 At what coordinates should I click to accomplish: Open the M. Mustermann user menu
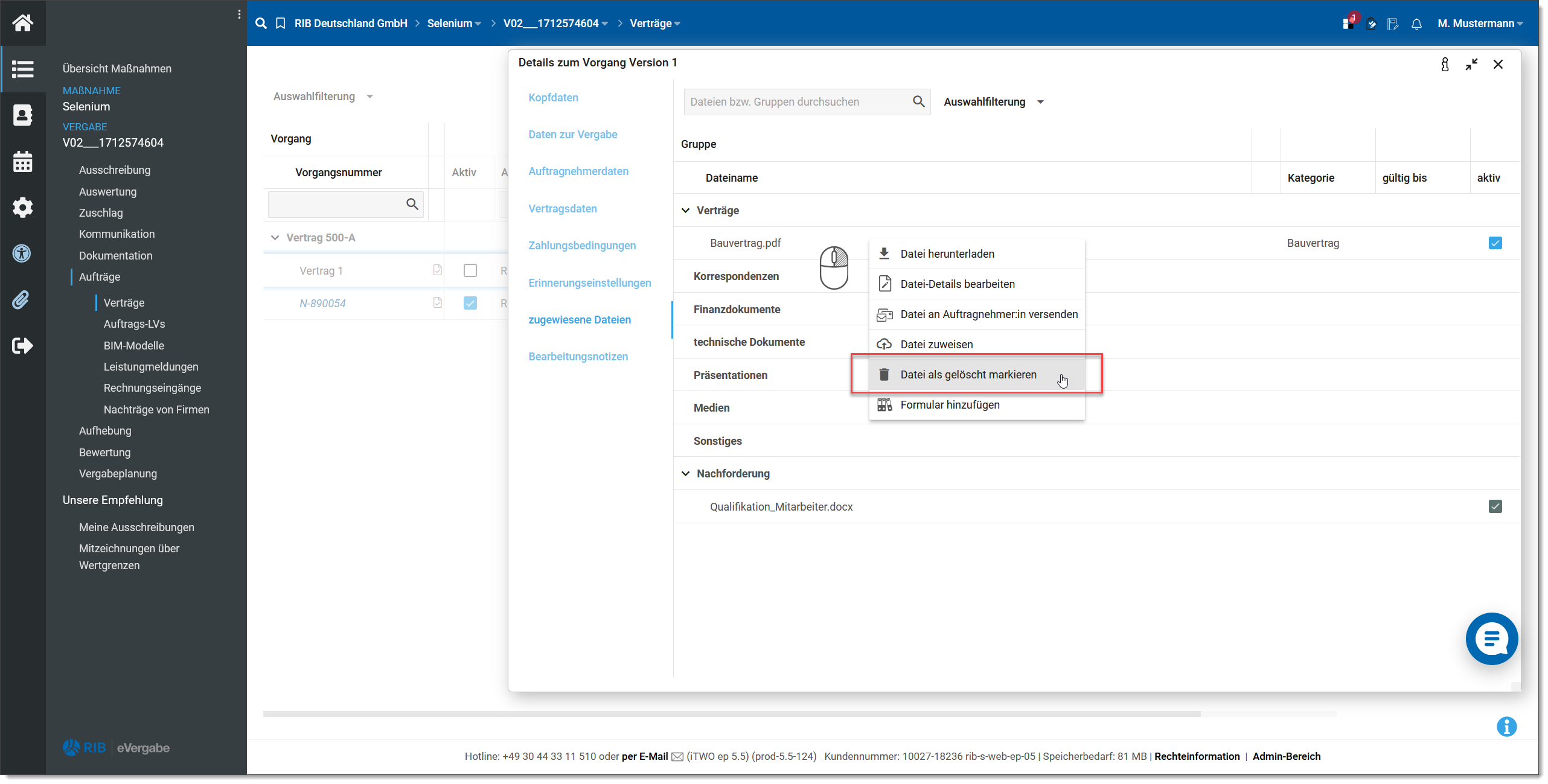(1480, 23)
